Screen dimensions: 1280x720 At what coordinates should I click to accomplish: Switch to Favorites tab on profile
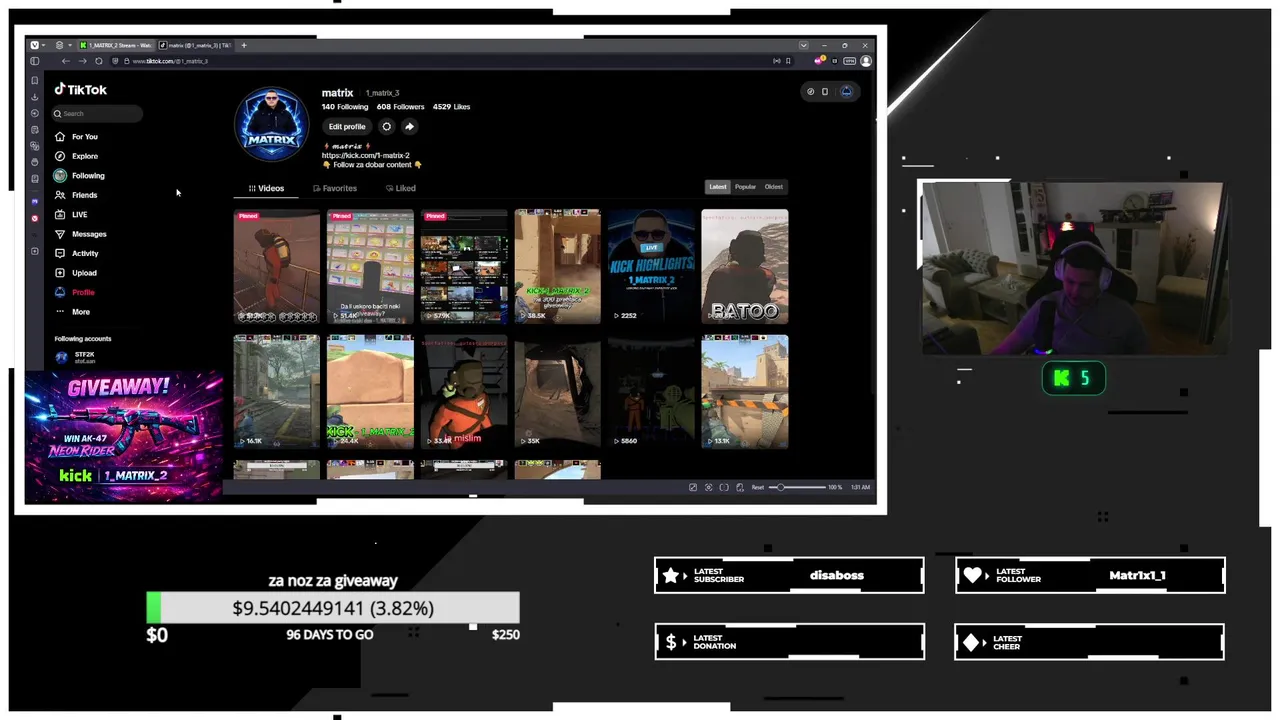pyautogui.click(x=335, y=188)
